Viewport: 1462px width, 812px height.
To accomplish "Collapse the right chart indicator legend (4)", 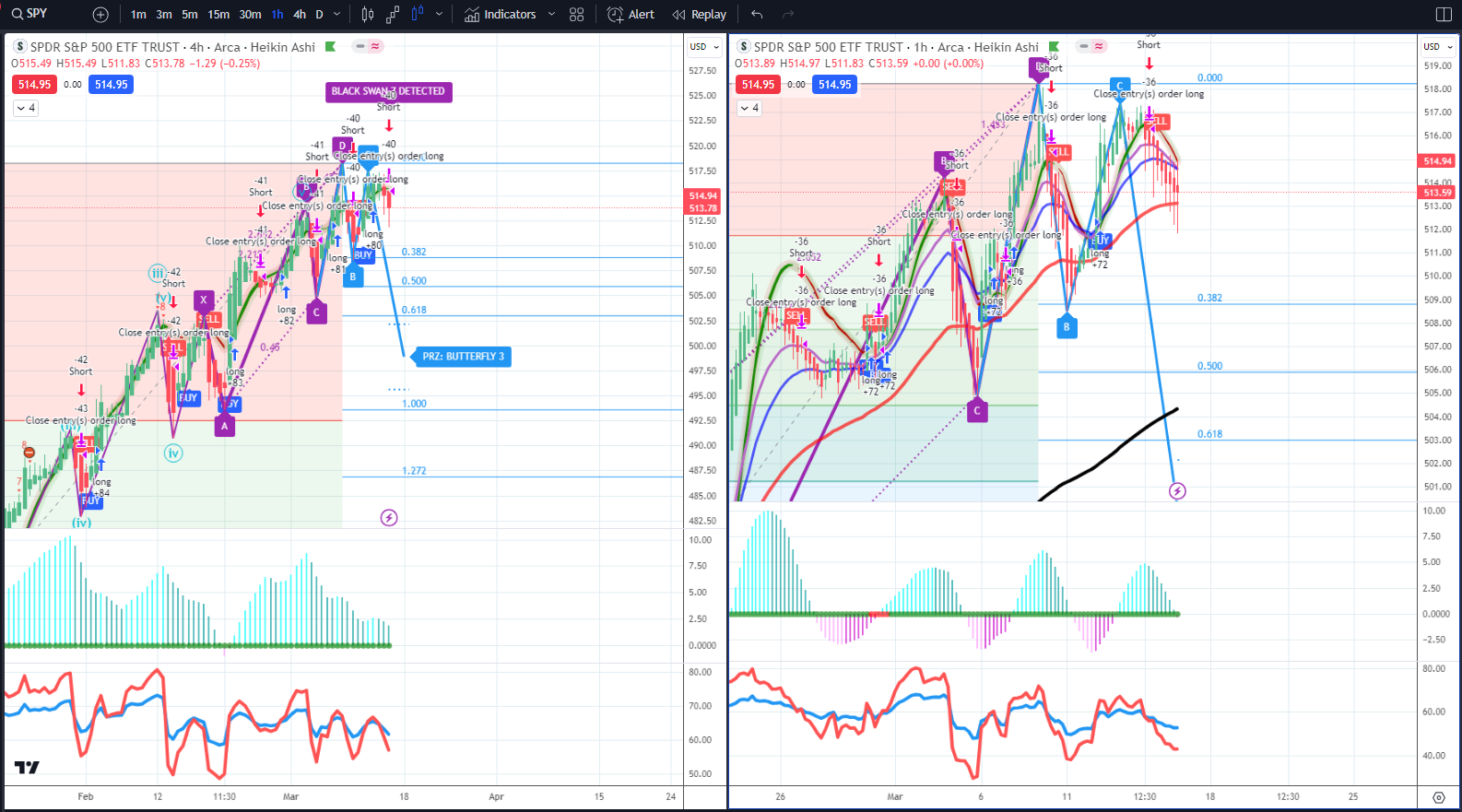I will pyautogui.click(x=749, y=108).
